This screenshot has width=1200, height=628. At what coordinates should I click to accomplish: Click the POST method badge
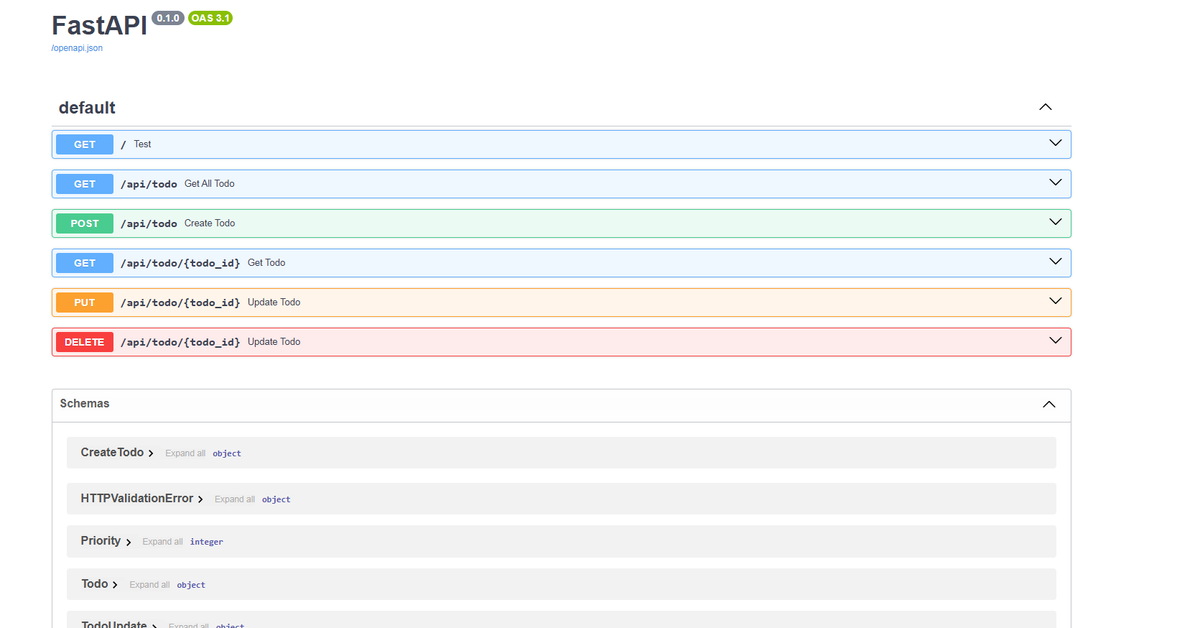pos(85,223)
